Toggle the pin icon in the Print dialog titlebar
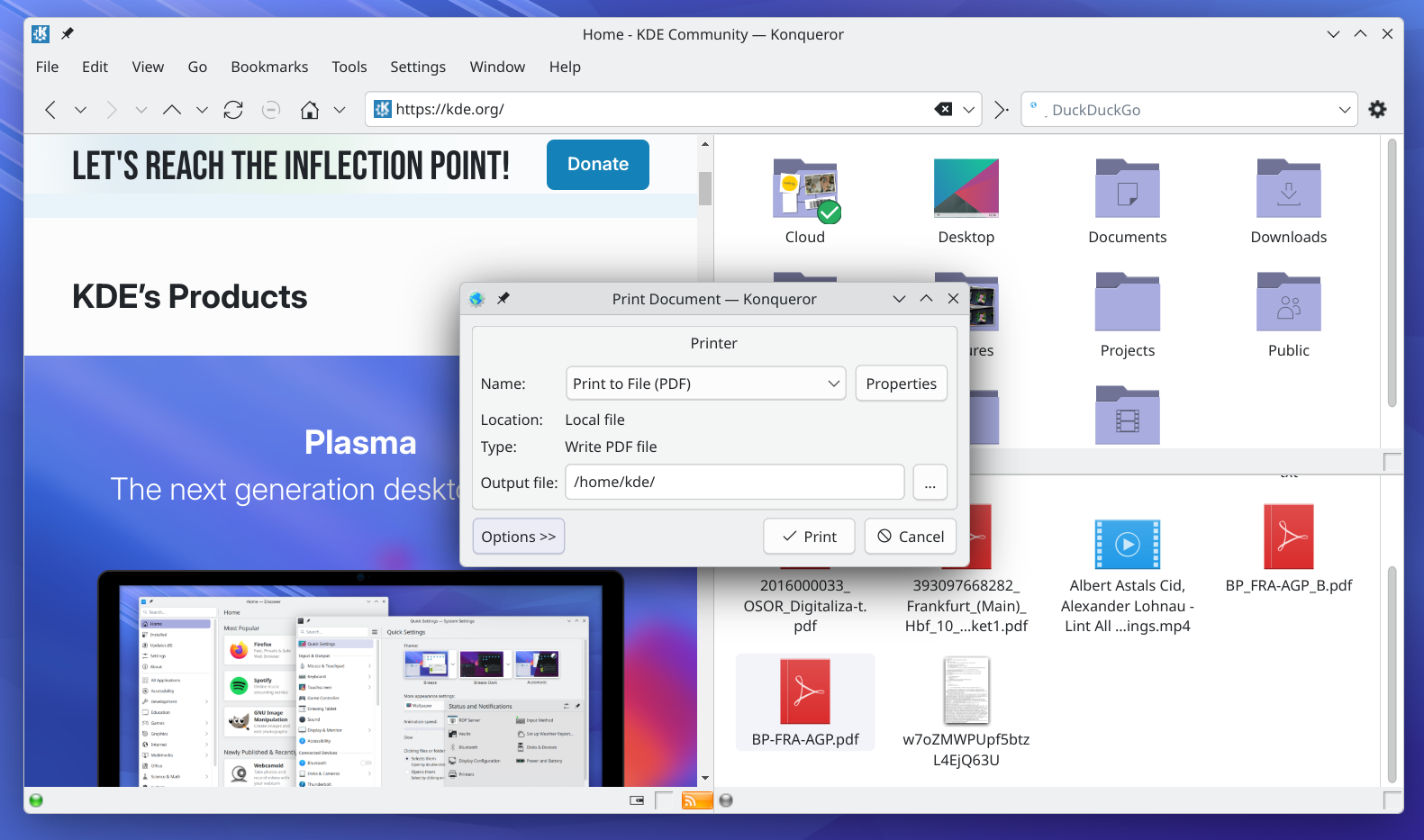 [x=503, y=299]
